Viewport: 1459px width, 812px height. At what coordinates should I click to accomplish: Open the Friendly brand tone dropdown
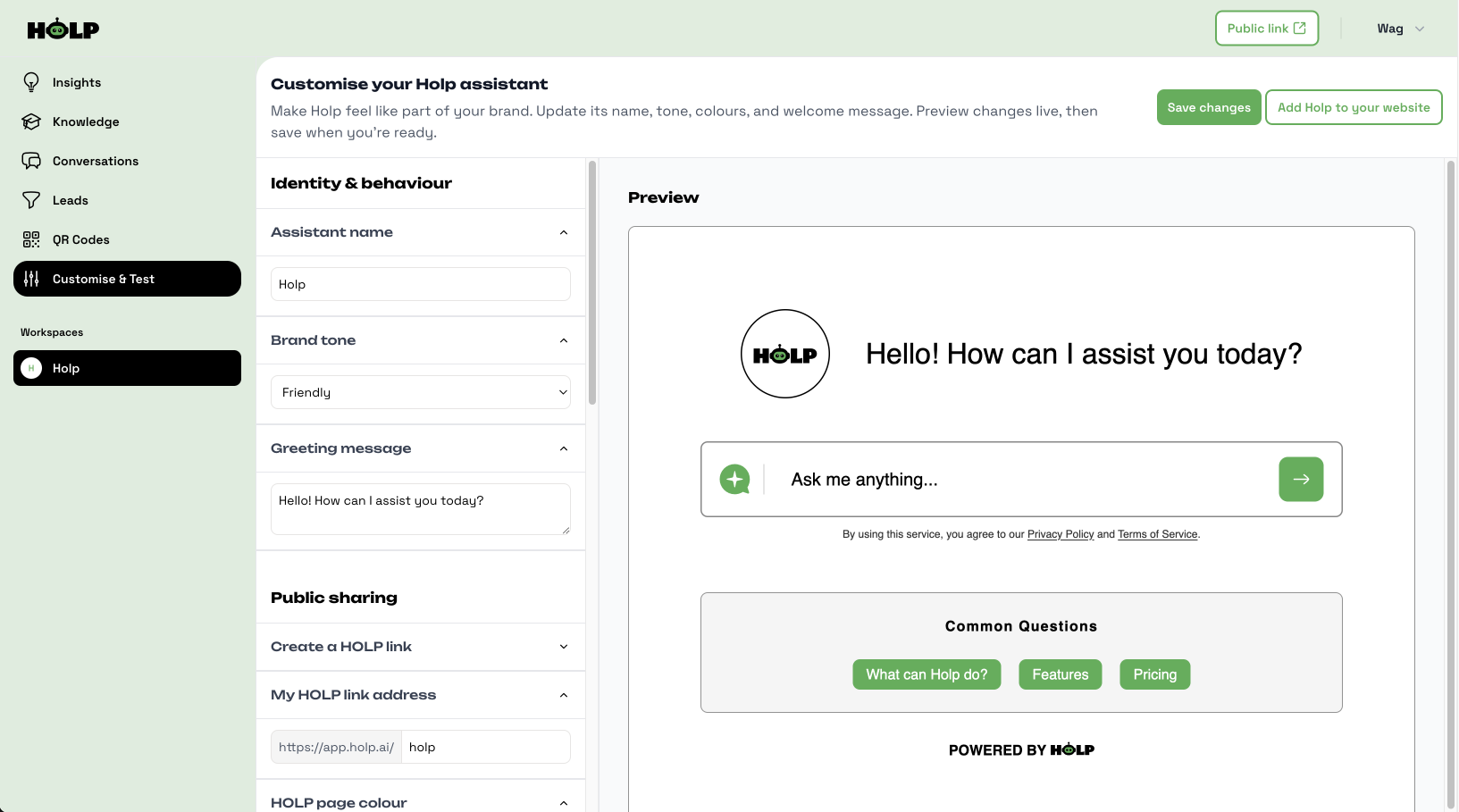[x=421, y=392]
